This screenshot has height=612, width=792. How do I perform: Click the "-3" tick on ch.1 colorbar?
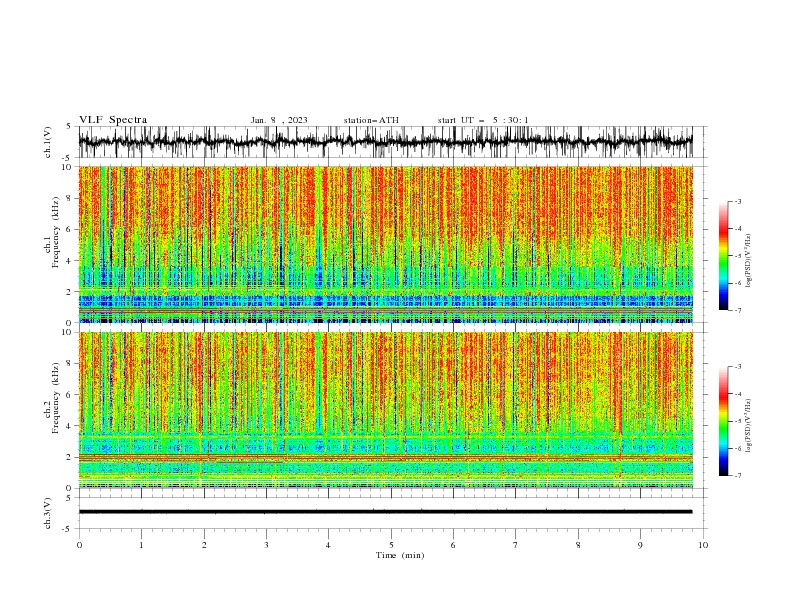pyautogui.click(x=738, y=201)
